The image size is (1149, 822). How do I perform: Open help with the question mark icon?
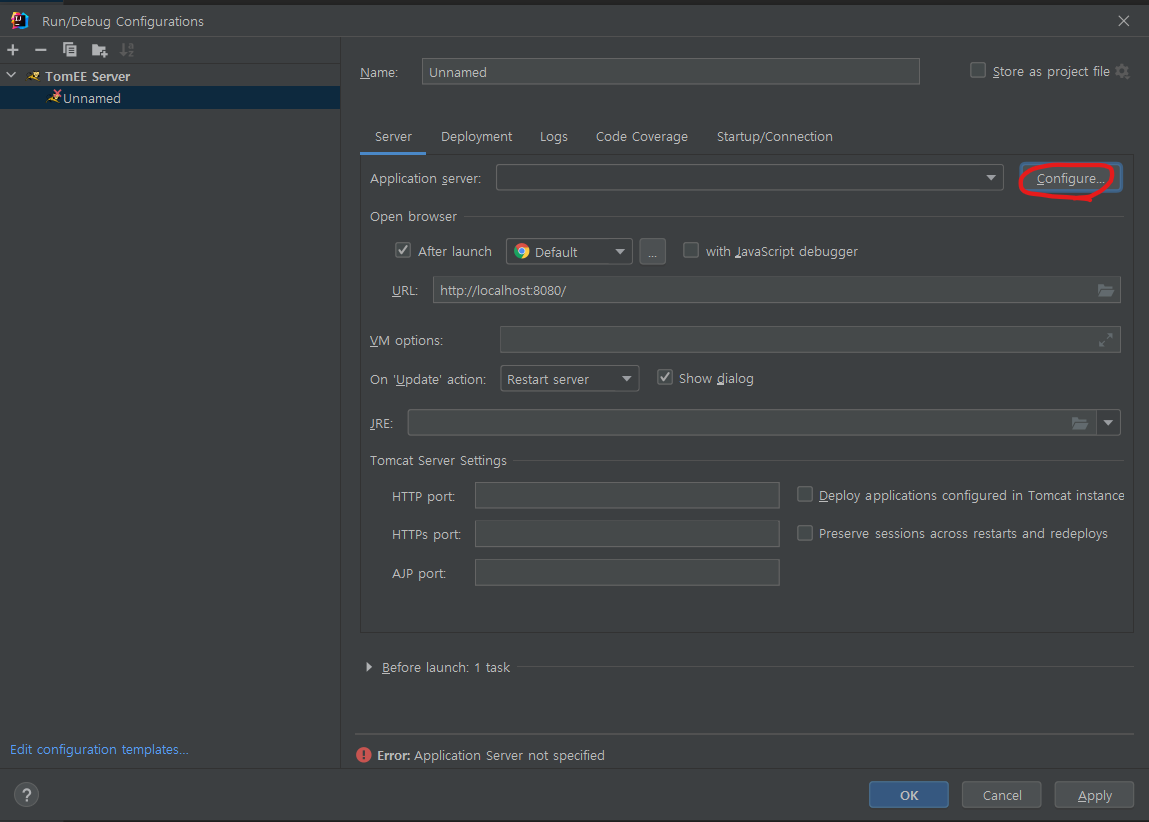(x=26, y=795)
